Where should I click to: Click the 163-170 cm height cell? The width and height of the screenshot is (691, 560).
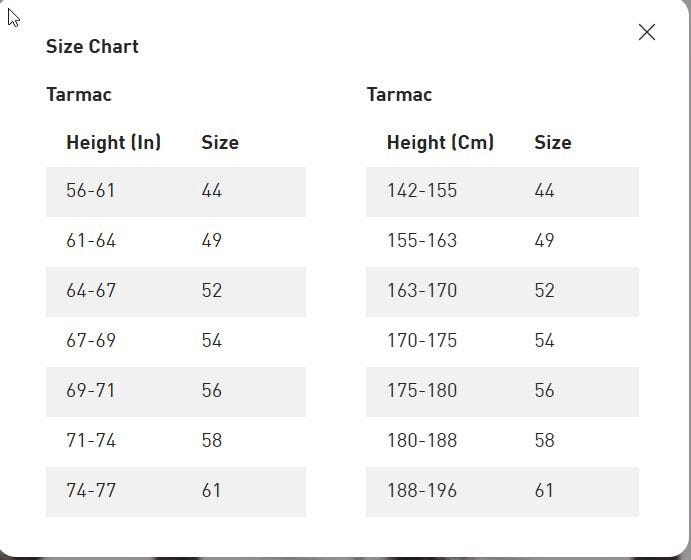click(x=422, y=291)
